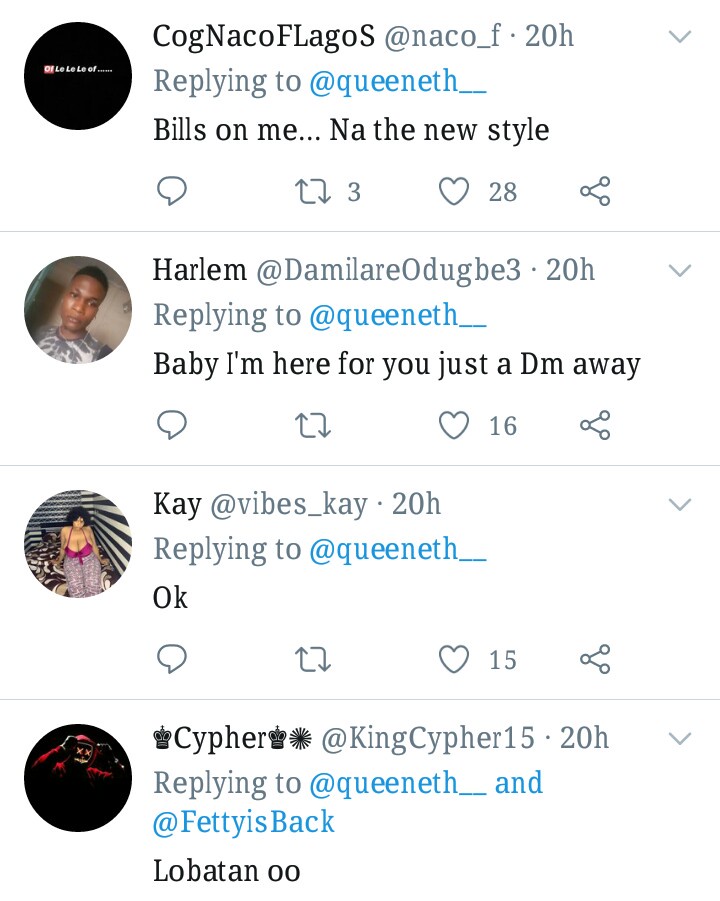Image resolution: width=720 pixels, height=901 pixels.
Task: Reply to CogNacoFLagoS's tweet
Action: point(173,191)
